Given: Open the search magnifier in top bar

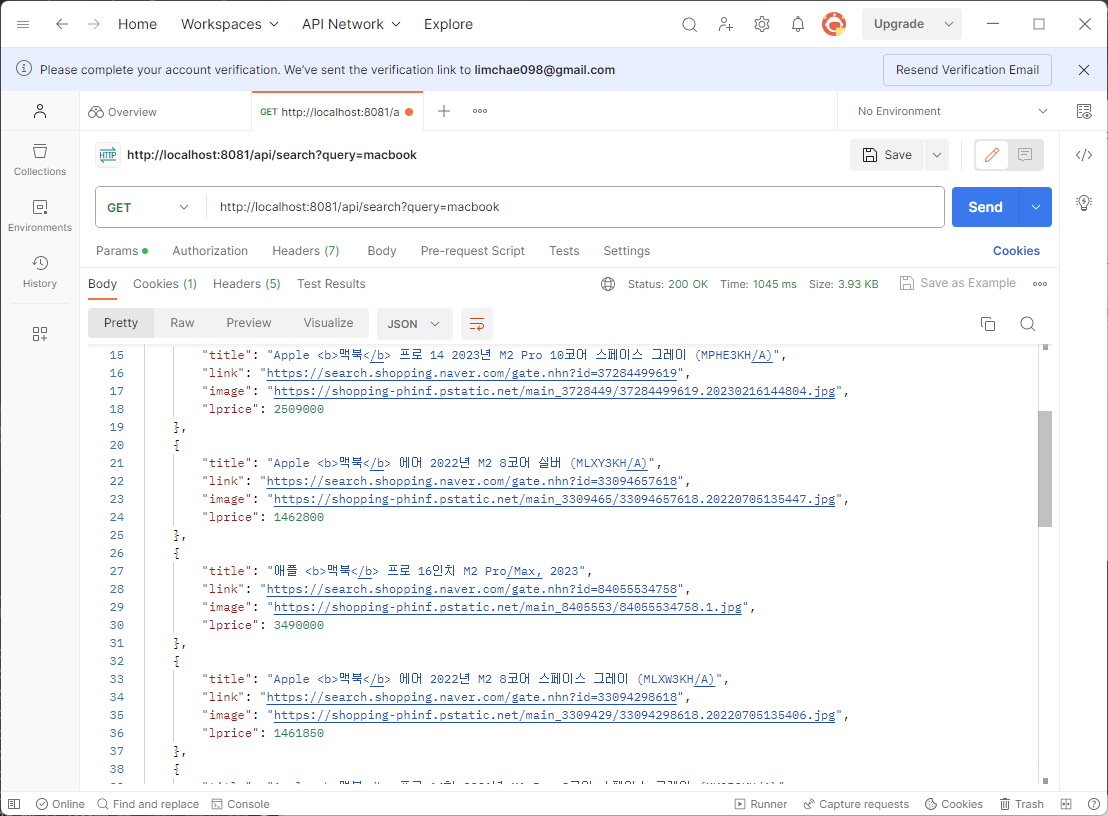Looking at the screenshot, I should coord(690,25).
